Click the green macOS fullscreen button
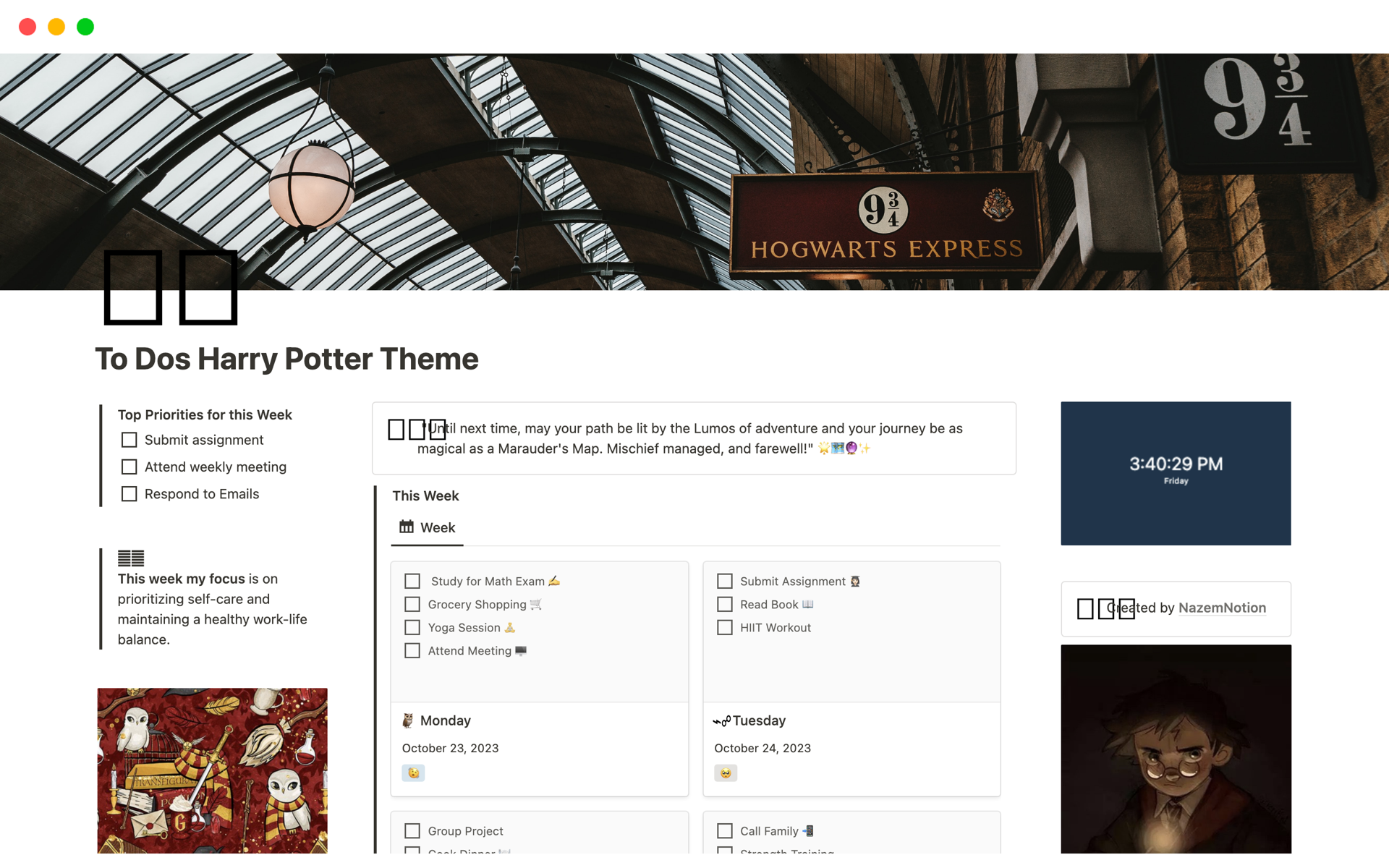Screen dimensions: 1389x868 click(85, 27)
